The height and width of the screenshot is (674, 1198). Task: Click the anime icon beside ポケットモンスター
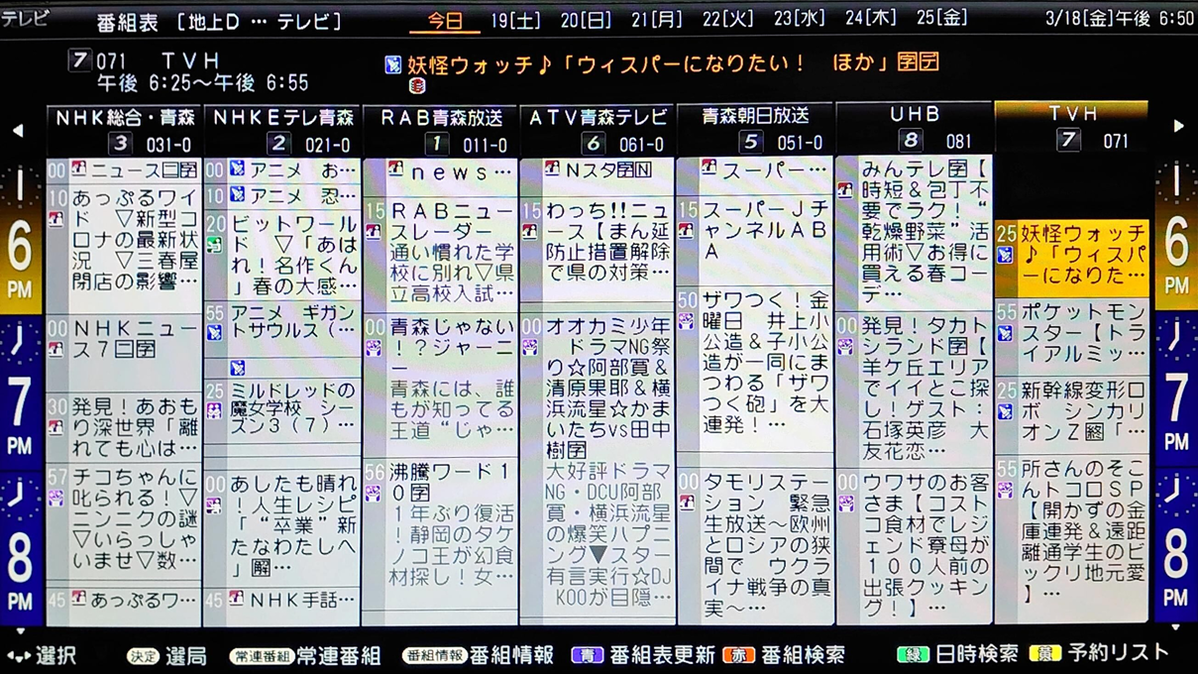point(1005,334)
